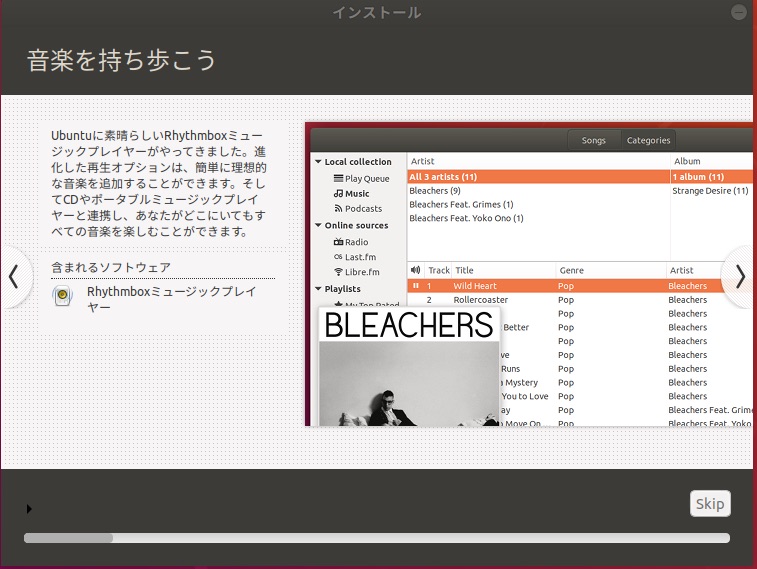Click the 音楽を持ち歩こう slide title
Image resolution: width=757 pixels, height=569 pixels.
121,61
